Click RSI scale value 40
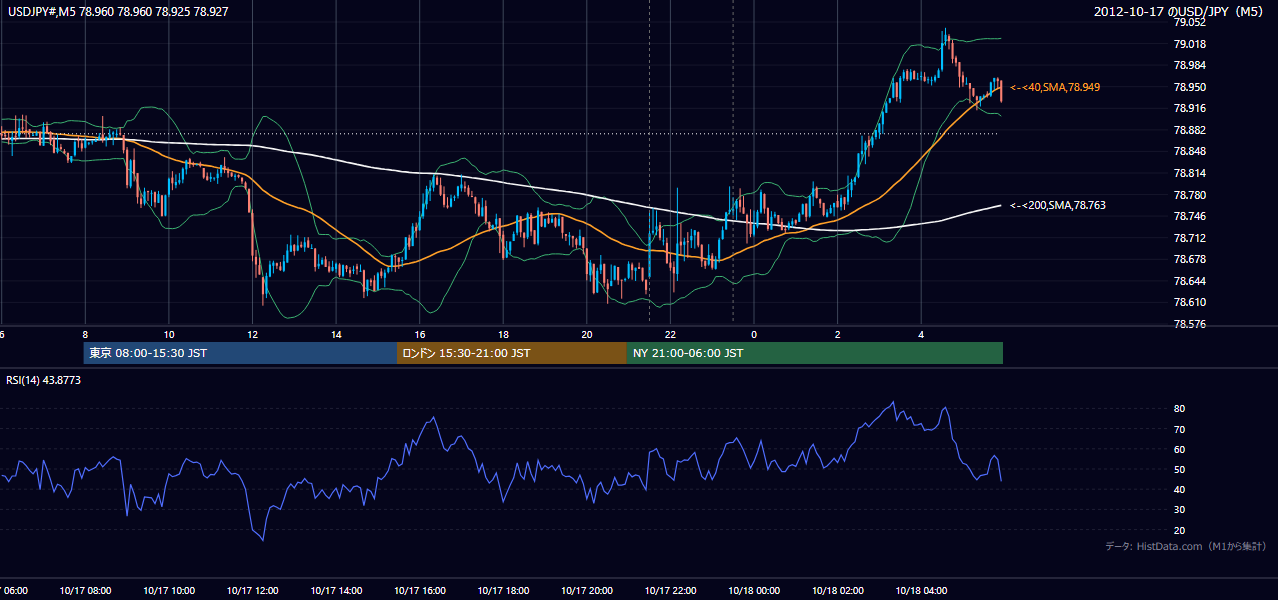Image resolution: width=1278 pixels, height=600 pixels. [1179, 490]
